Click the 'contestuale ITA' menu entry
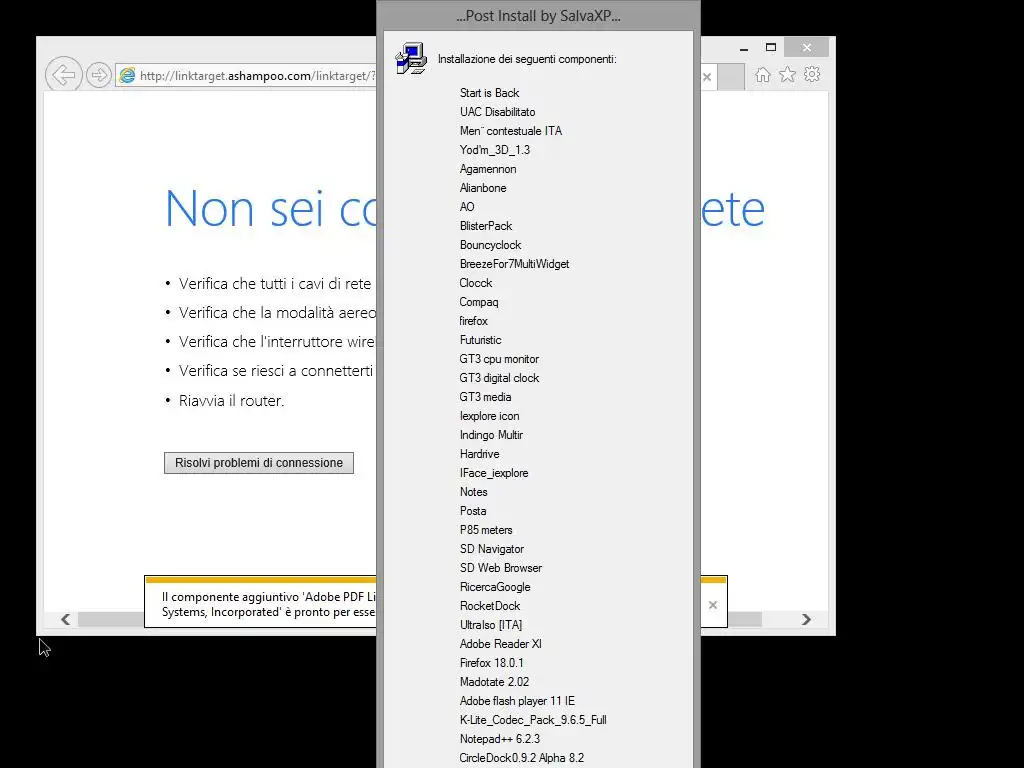 pos(510,131)
